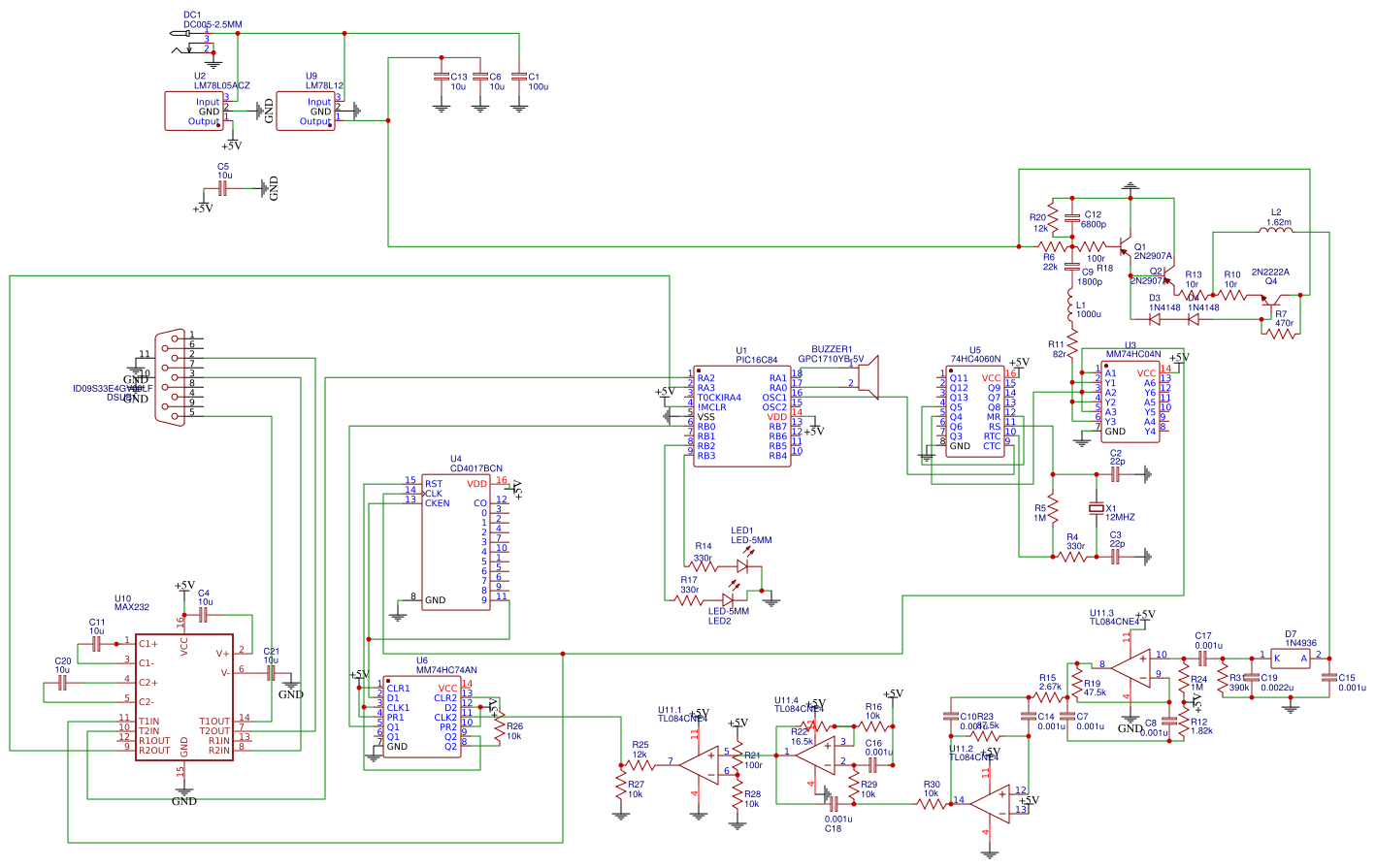The image size is (1376, 868).
Task: Click the 2.67k value label of R15
Action: click(x=1050, y=688)
